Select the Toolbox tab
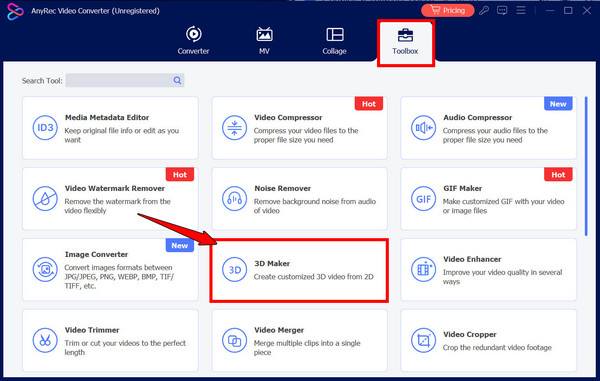Screen dimensions: 600x381 pos(405,42)
